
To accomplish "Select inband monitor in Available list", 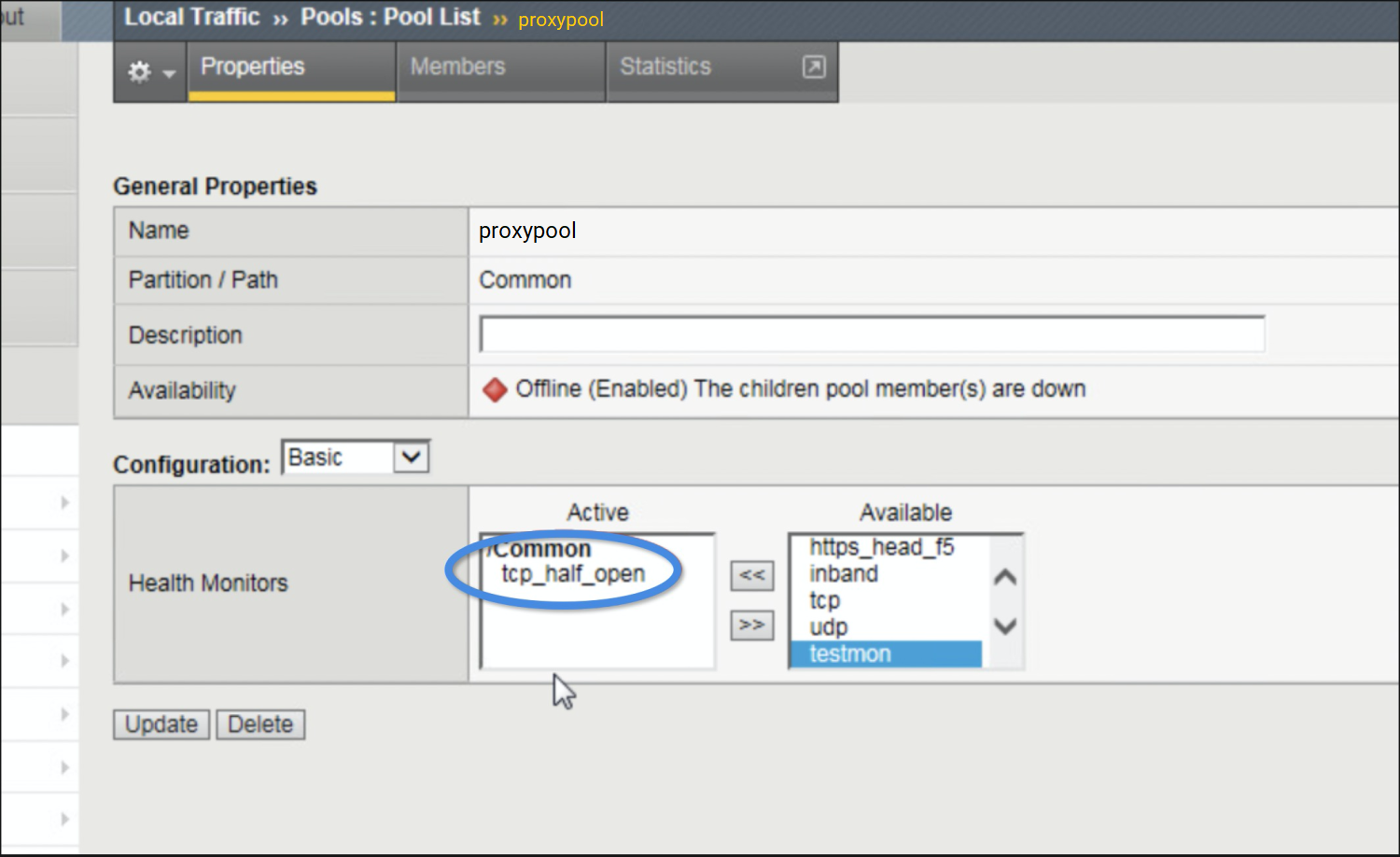I will click(844, 574).
